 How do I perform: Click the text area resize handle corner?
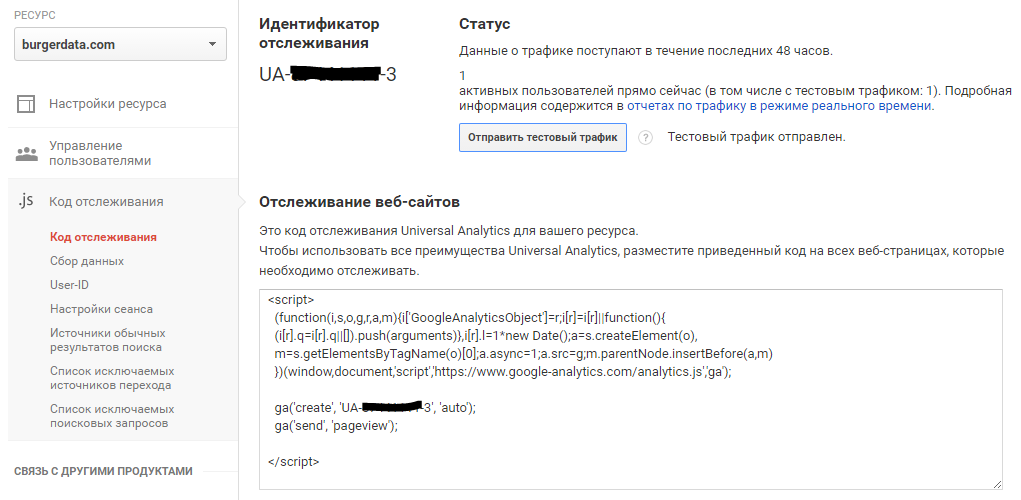(996, 483)
